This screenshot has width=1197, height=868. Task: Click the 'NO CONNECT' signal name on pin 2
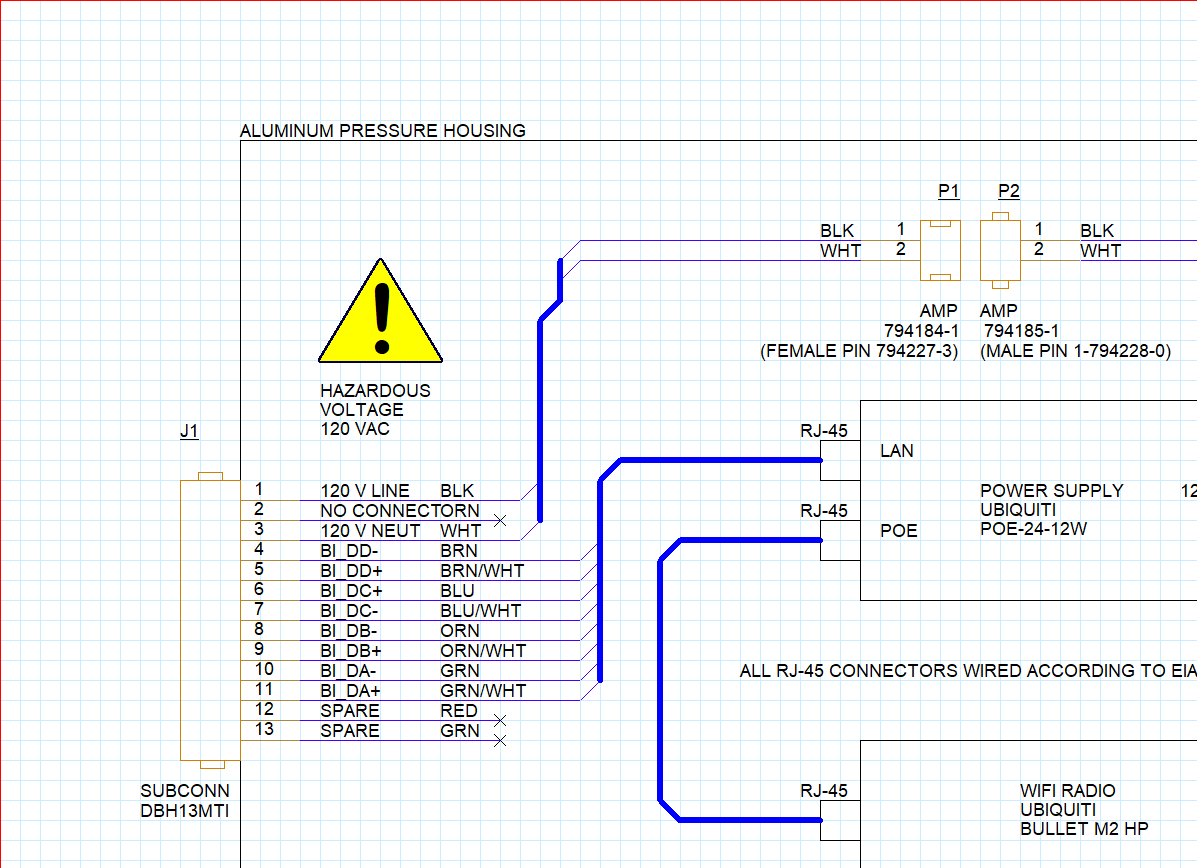coord(380,511)
